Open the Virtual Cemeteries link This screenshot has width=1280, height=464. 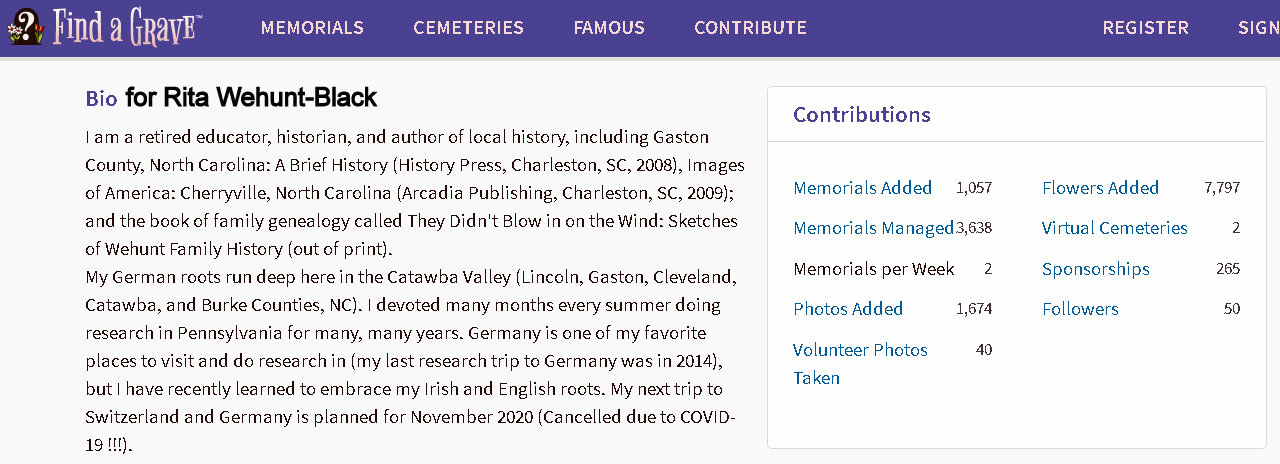point(1114,228)
